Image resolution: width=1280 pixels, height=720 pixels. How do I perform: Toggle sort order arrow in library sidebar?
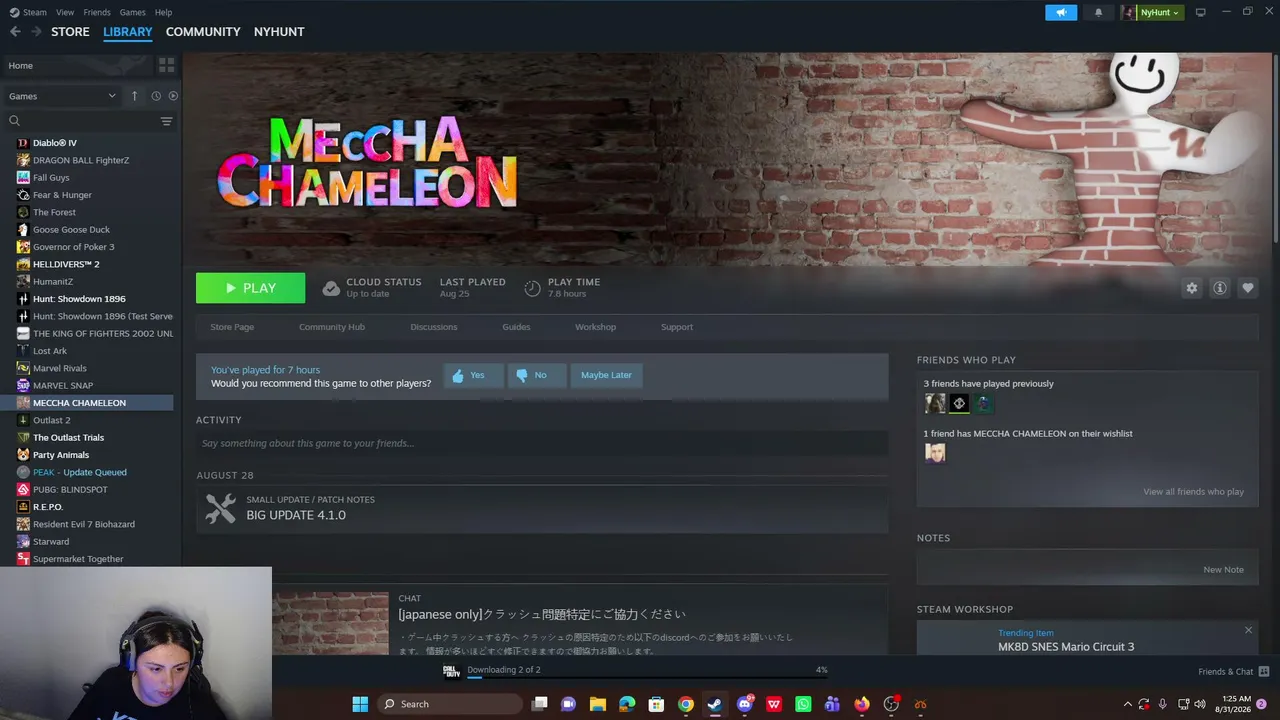pyautogui.click(x=134, y=96)
